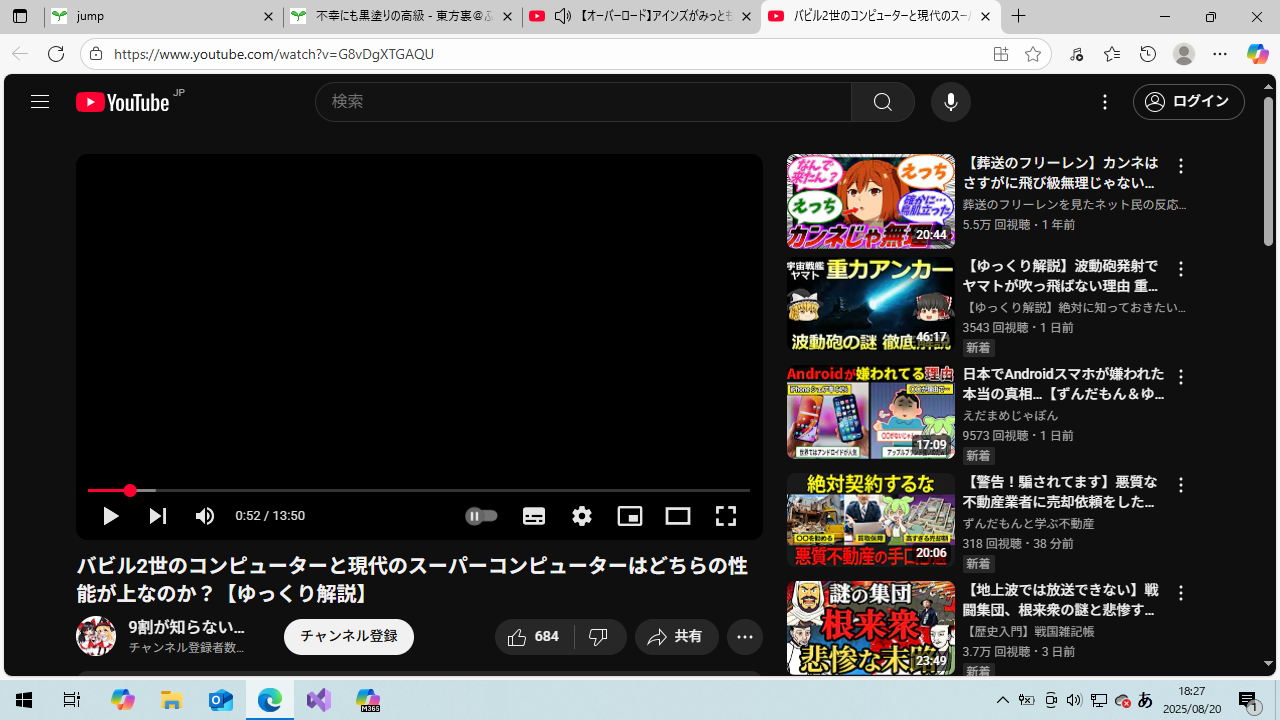Enter fullscreen mode in the player

(726, 516)
